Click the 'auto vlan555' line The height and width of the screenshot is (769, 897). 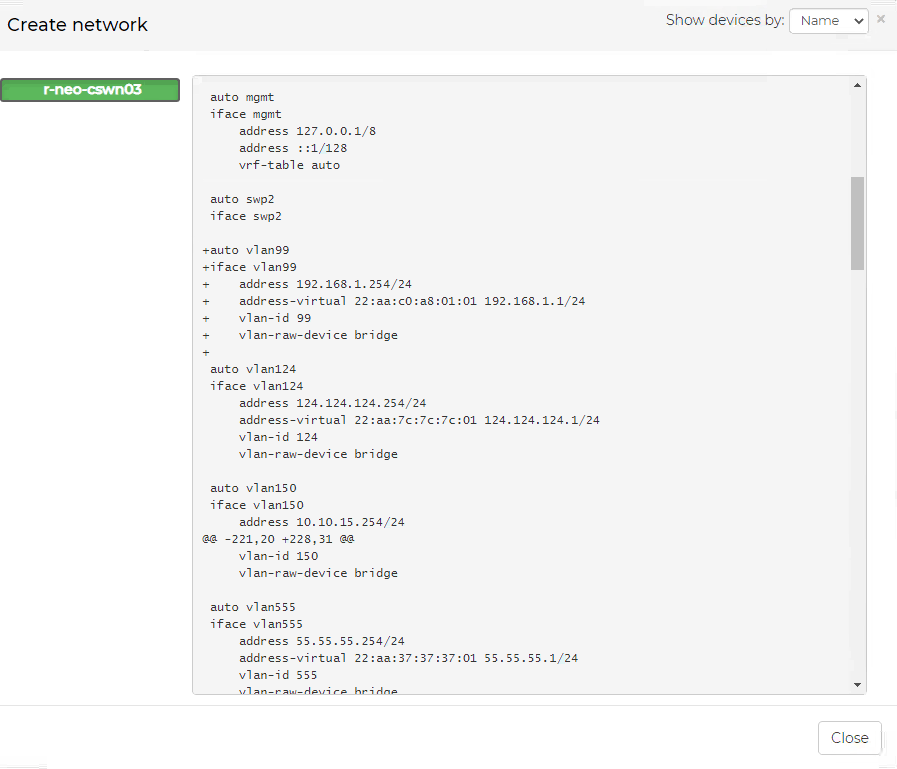click(252, 607)
